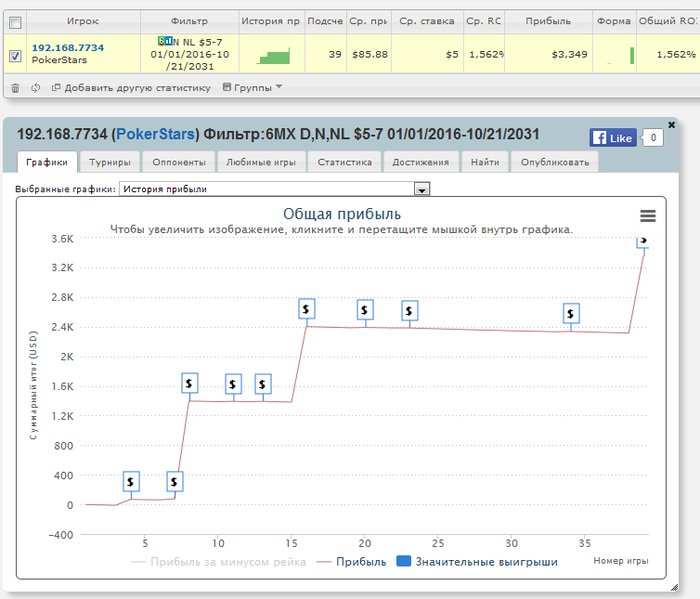
Task: Click the trash delete icon below the table
Action: (x=15, y=88)
